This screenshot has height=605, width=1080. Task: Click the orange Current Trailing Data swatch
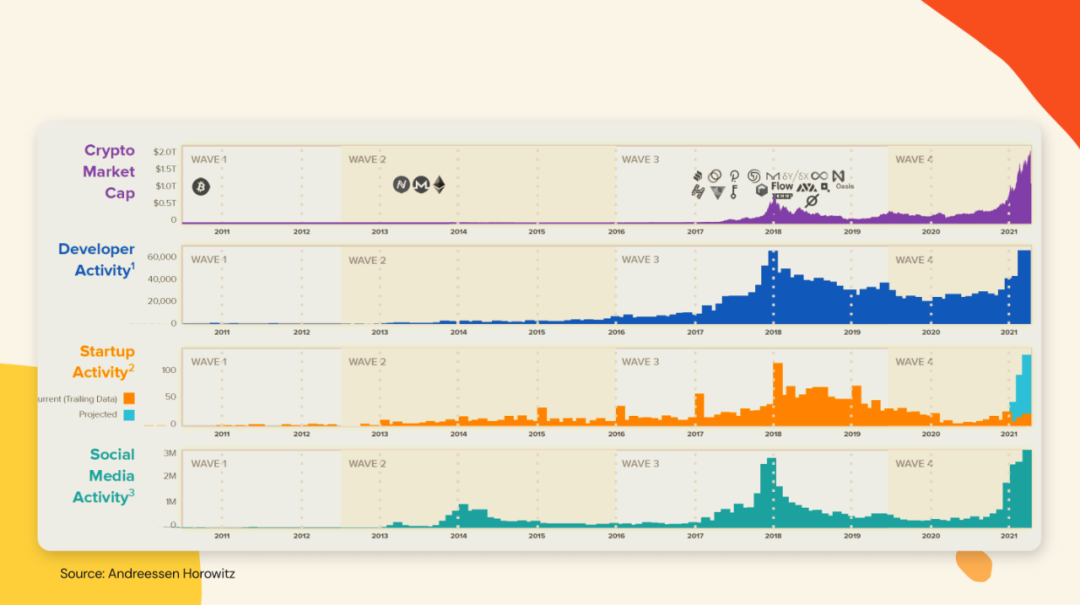[x=129, y=399]
